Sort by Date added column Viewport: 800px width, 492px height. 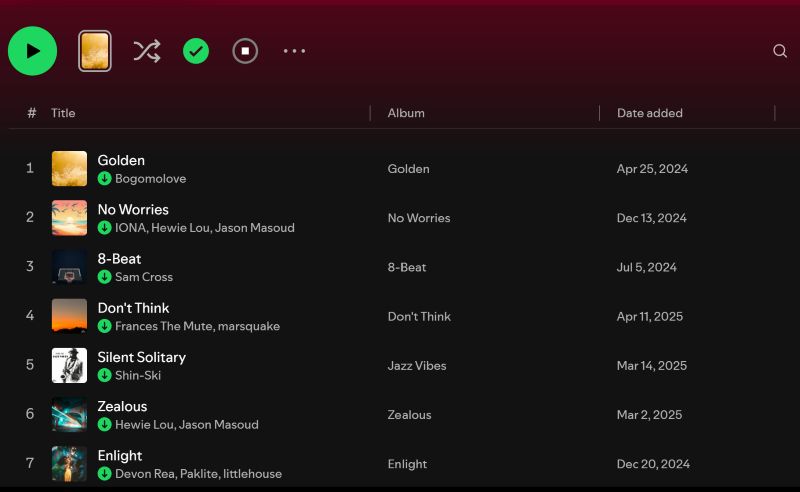point(649,113)
